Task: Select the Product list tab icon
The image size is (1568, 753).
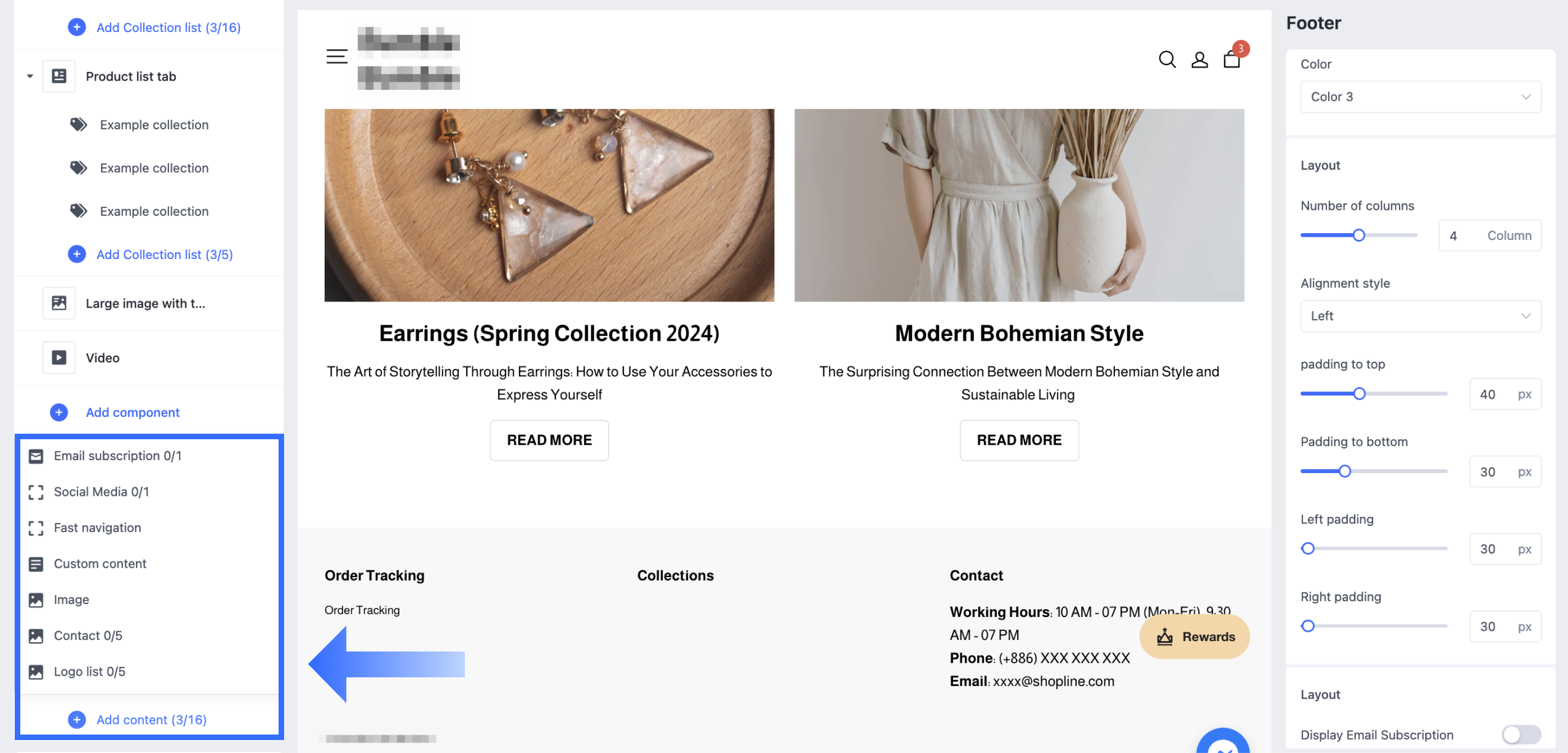Action: pos(59,76)
